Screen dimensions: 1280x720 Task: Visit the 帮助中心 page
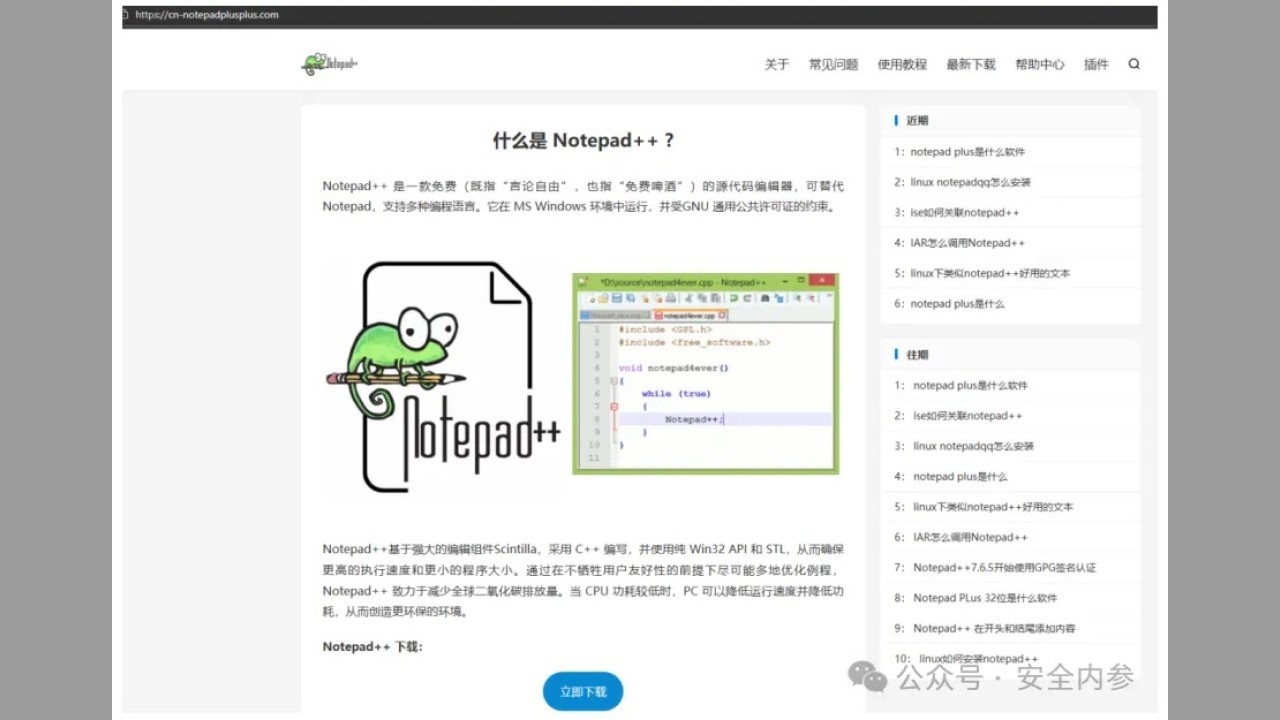click(1040, 64)
